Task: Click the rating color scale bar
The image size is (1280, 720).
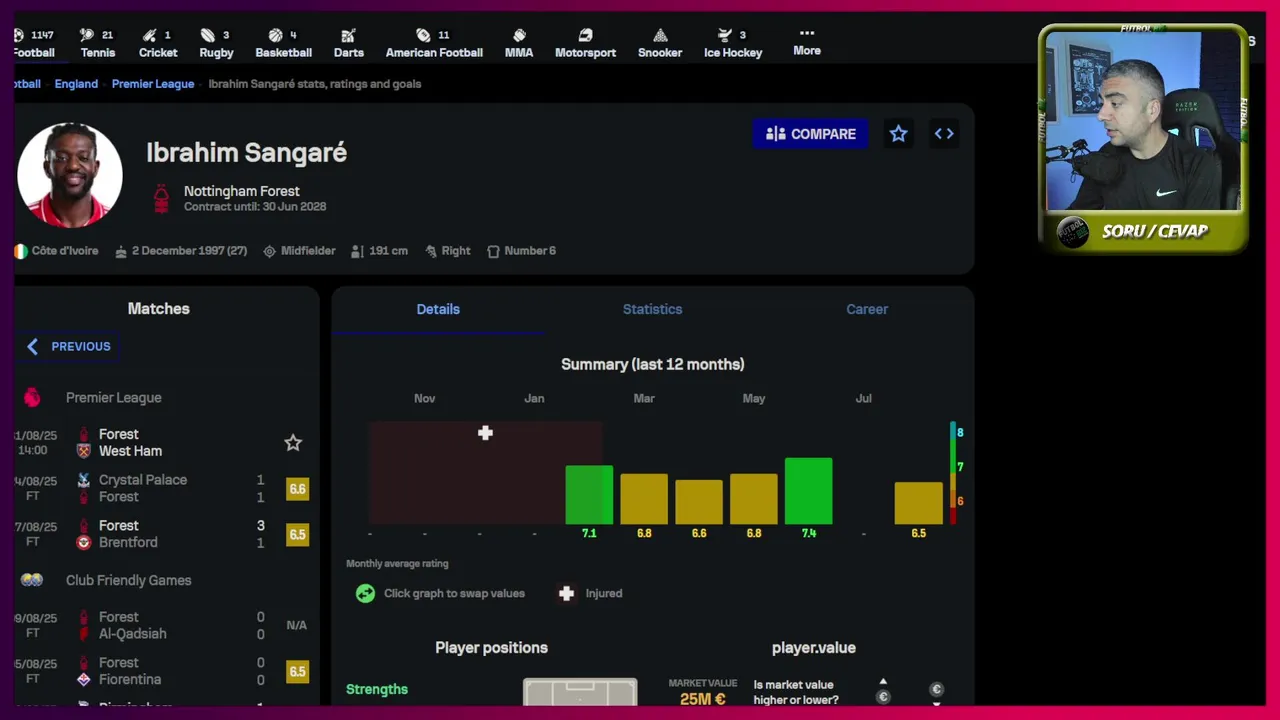Action: tap(953, 473)
